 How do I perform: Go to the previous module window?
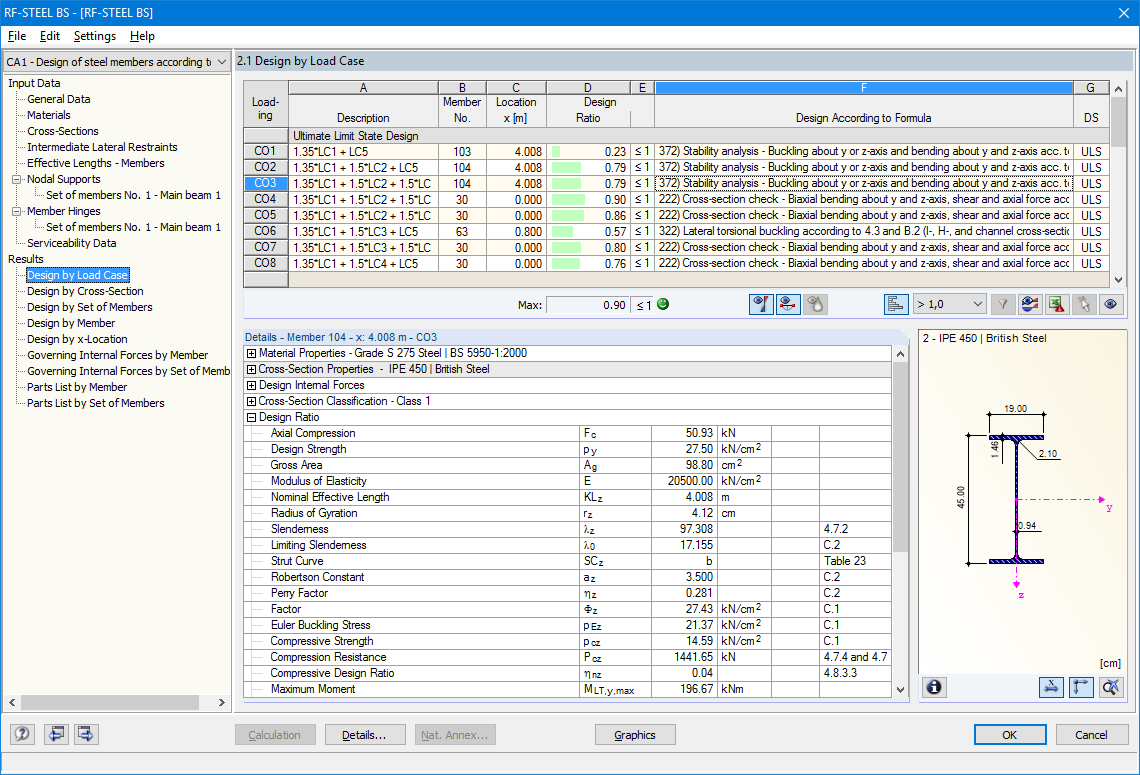[56, 734]
